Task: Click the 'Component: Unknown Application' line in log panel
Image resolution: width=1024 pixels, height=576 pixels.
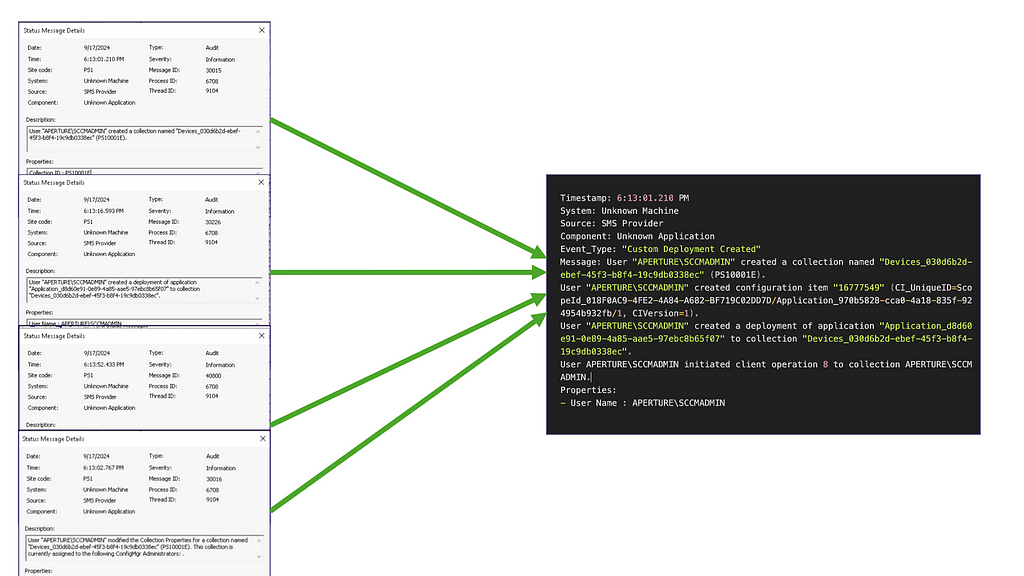Action: tap(637, 236)
